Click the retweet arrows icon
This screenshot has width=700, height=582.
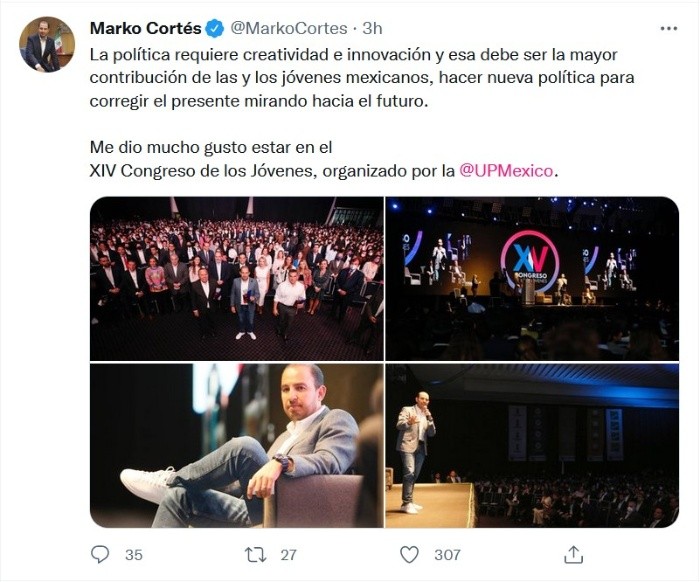pos(254,554)
